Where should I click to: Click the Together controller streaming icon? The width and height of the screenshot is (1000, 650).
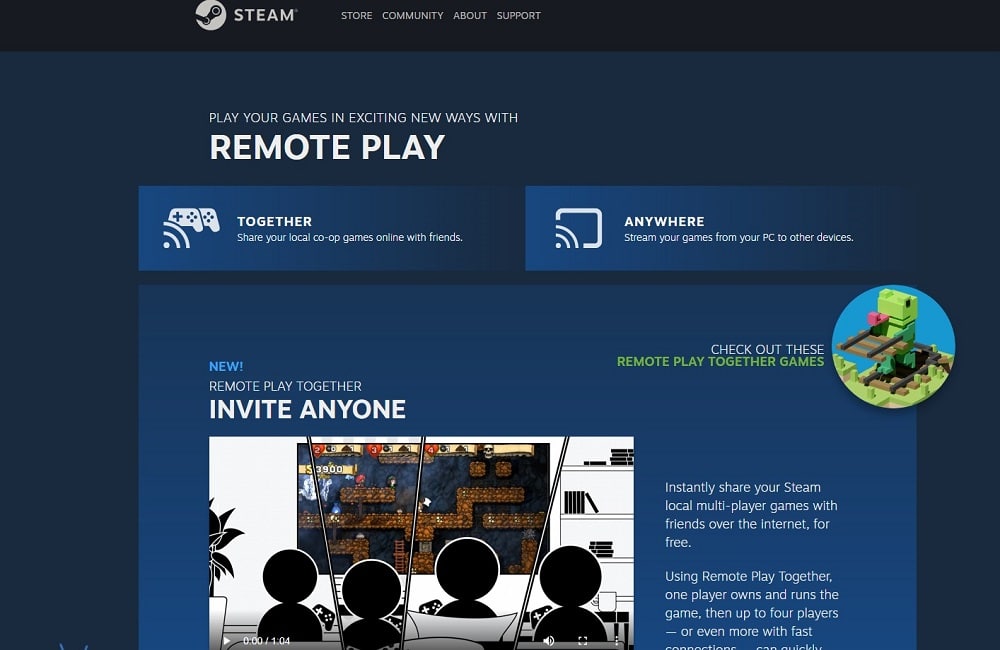point(191,228)
